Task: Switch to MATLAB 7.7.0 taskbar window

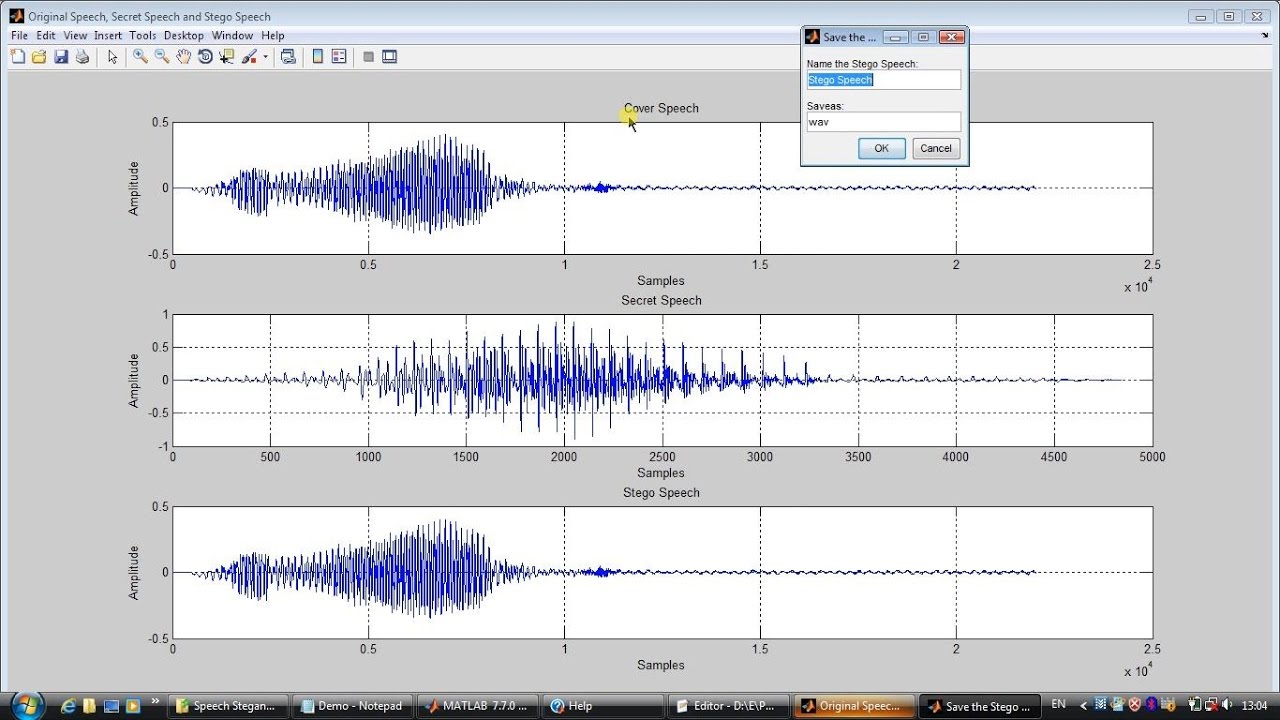Action: click(x=477, y=706)
